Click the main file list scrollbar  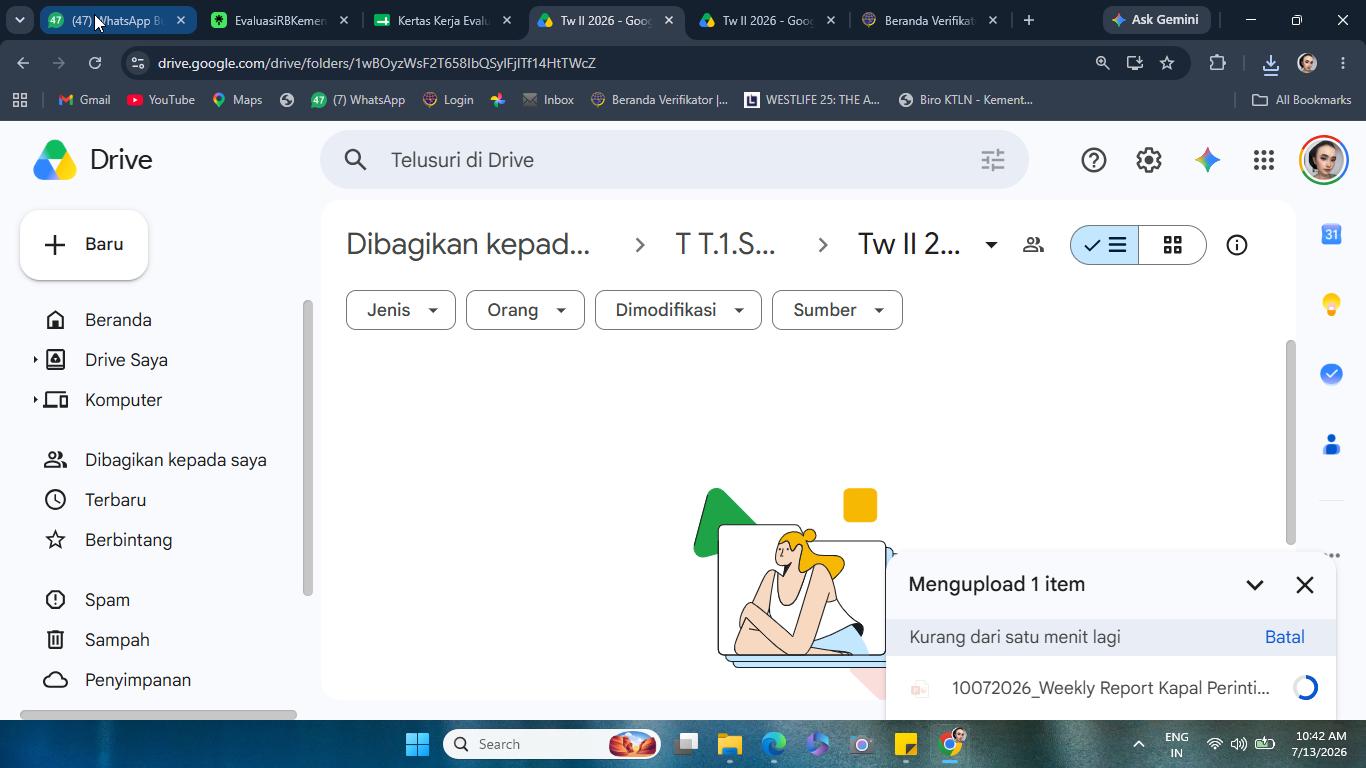pyautogui.click(x=1290, y=443)
